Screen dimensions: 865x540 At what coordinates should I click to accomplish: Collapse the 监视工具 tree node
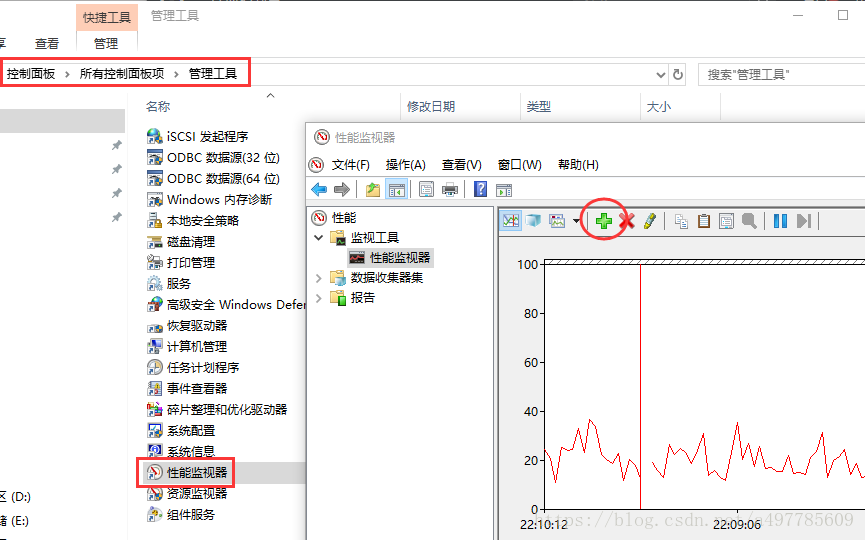(319, 237)
